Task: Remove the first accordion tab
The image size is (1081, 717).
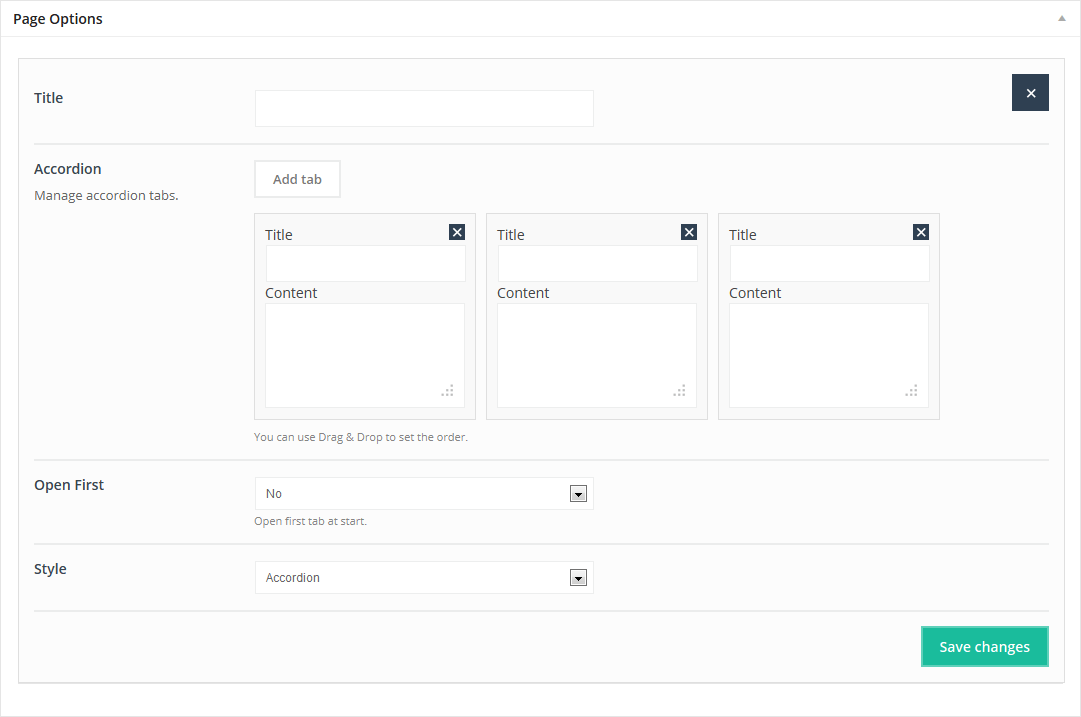Action: tap(457, 232)
